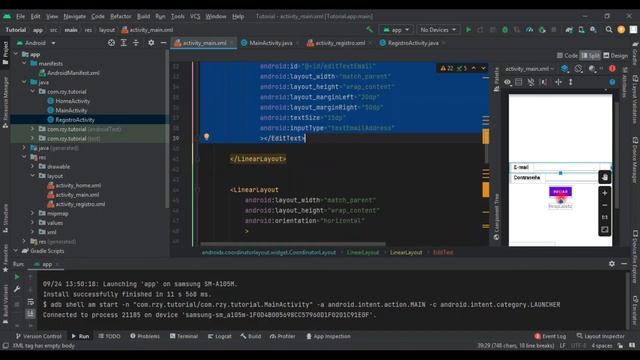The height and width of the screenshot is (360, 640).
Task: Open the Event Log
Action: 550,336
